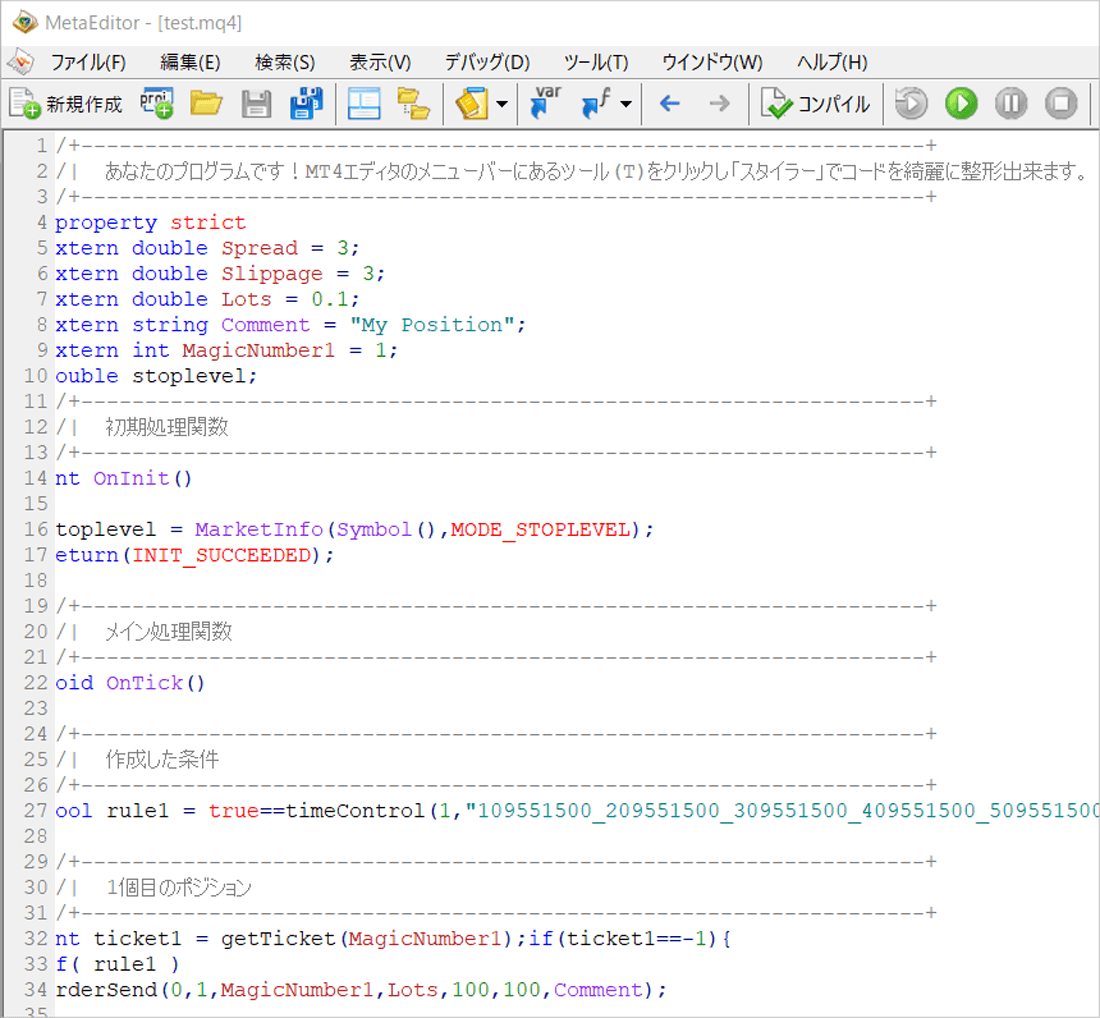Open the ファイル(F) menu

click(88, 62)
